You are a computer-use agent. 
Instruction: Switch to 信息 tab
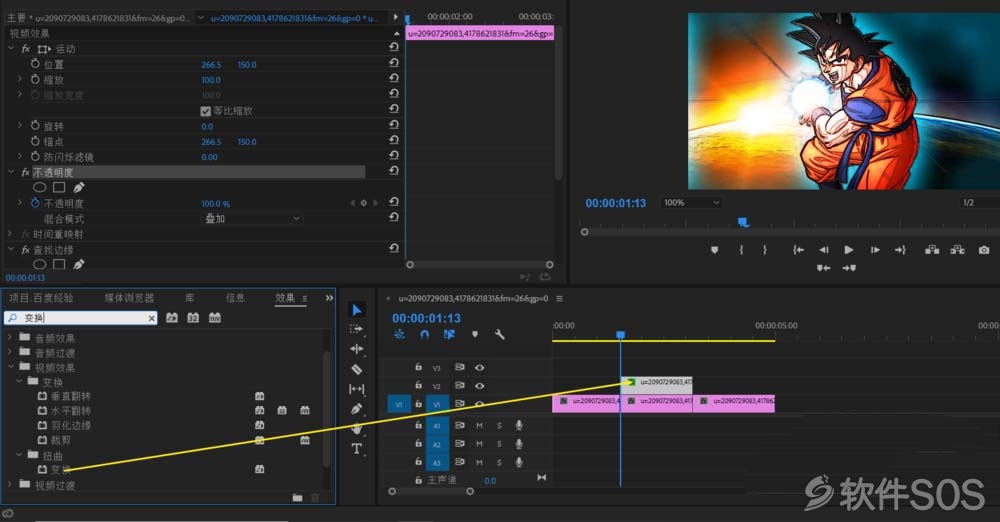click(x=235, y=298)
